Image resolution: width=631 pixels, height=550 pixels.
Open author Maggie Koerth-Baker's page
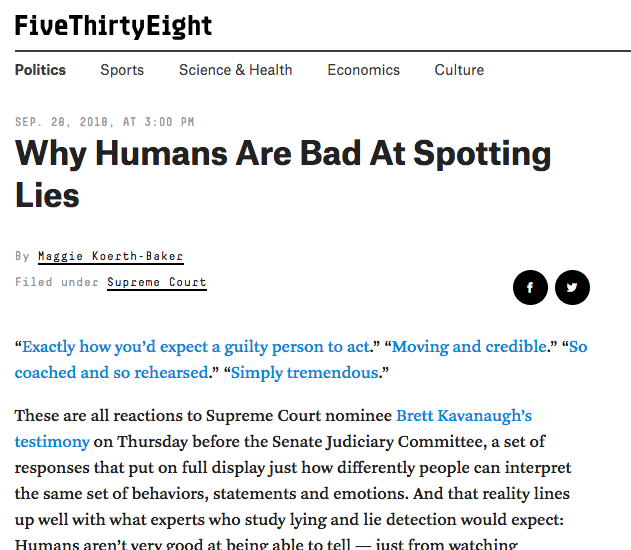111,256
